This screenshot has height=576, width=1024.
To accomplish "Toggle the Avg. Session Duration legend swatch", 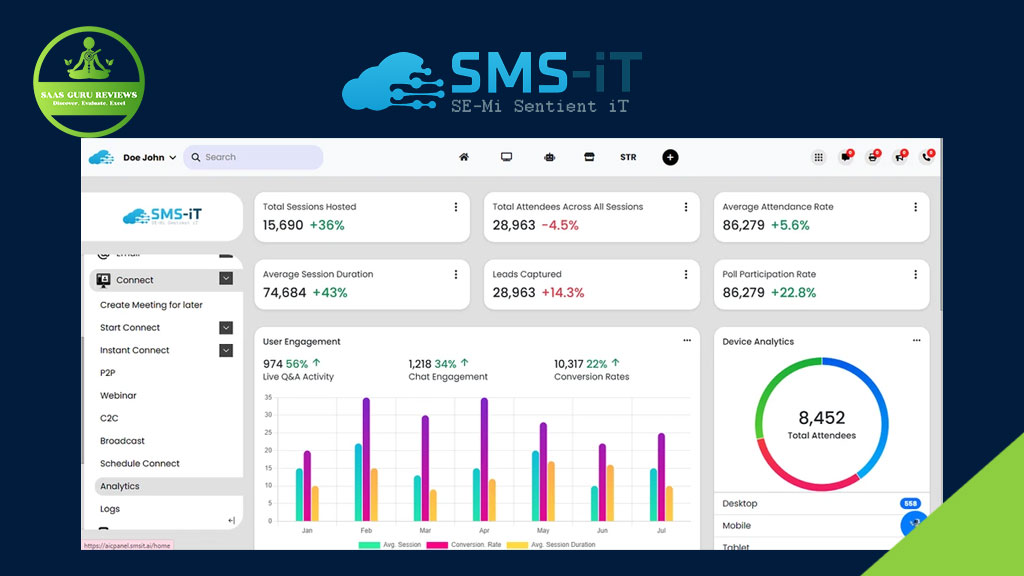I will (x=517, y=545).
